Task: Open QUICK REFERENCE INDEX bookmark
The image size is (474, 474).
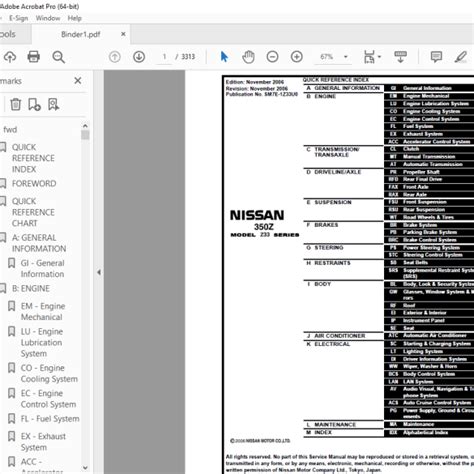Action: (33, 158)
